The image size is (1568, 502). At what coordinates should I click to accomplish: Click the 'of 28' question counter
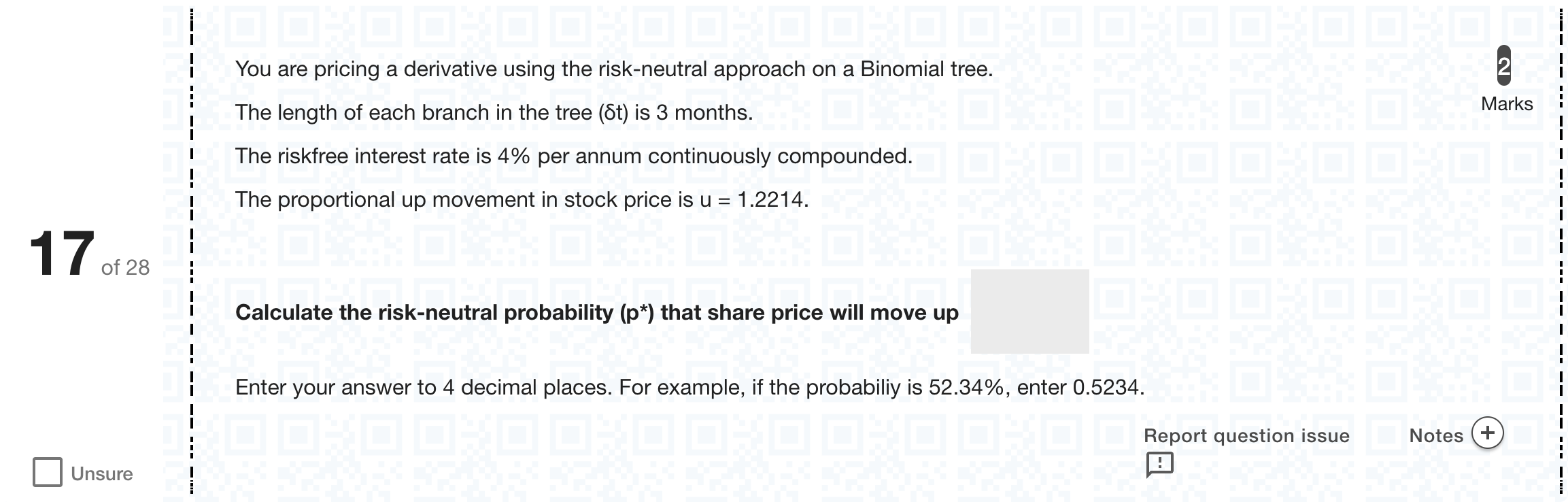pyautogui.click(x=125, y=267)
